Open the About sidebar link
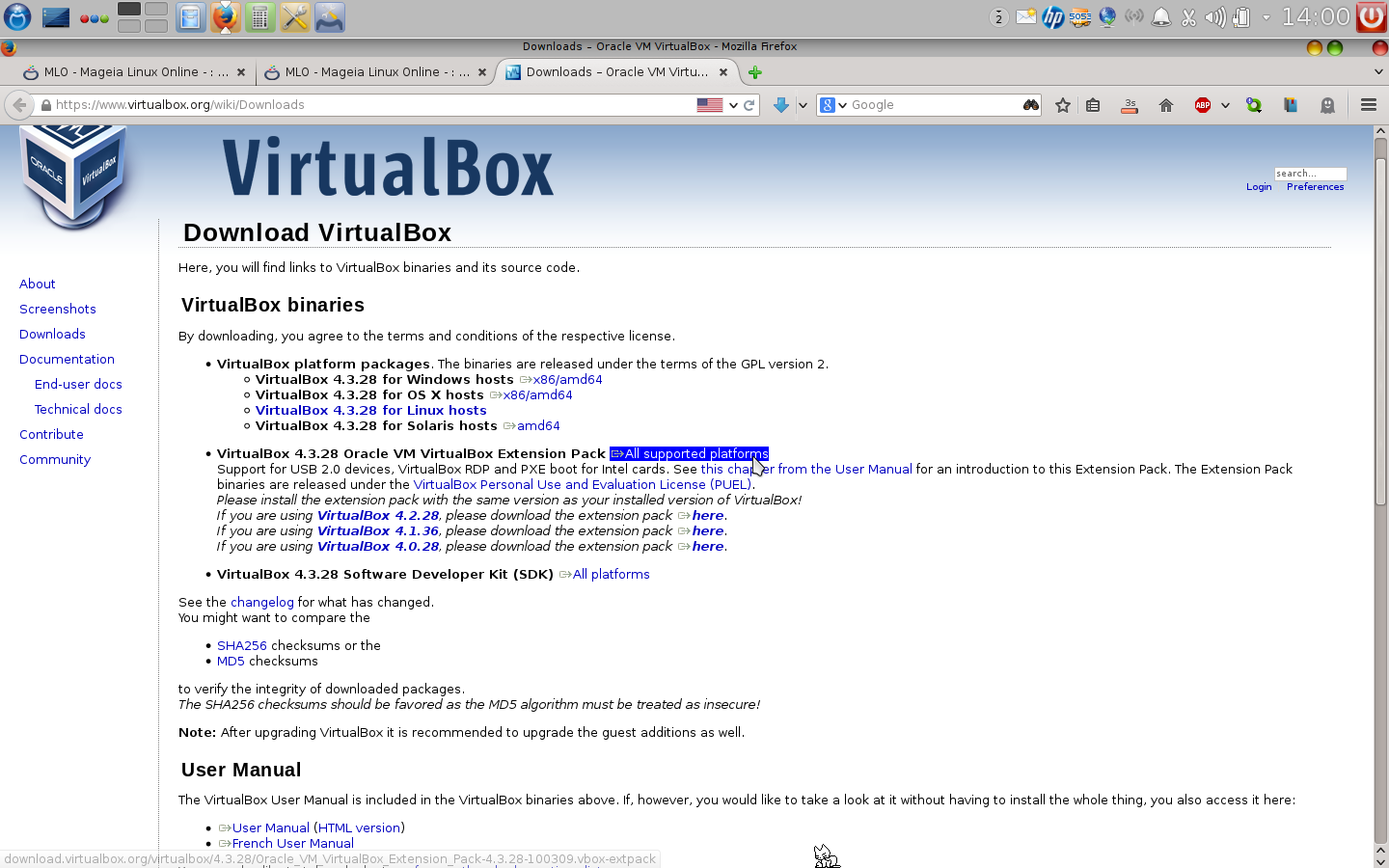The image size is (1389, 868). (x=38, y=285)
